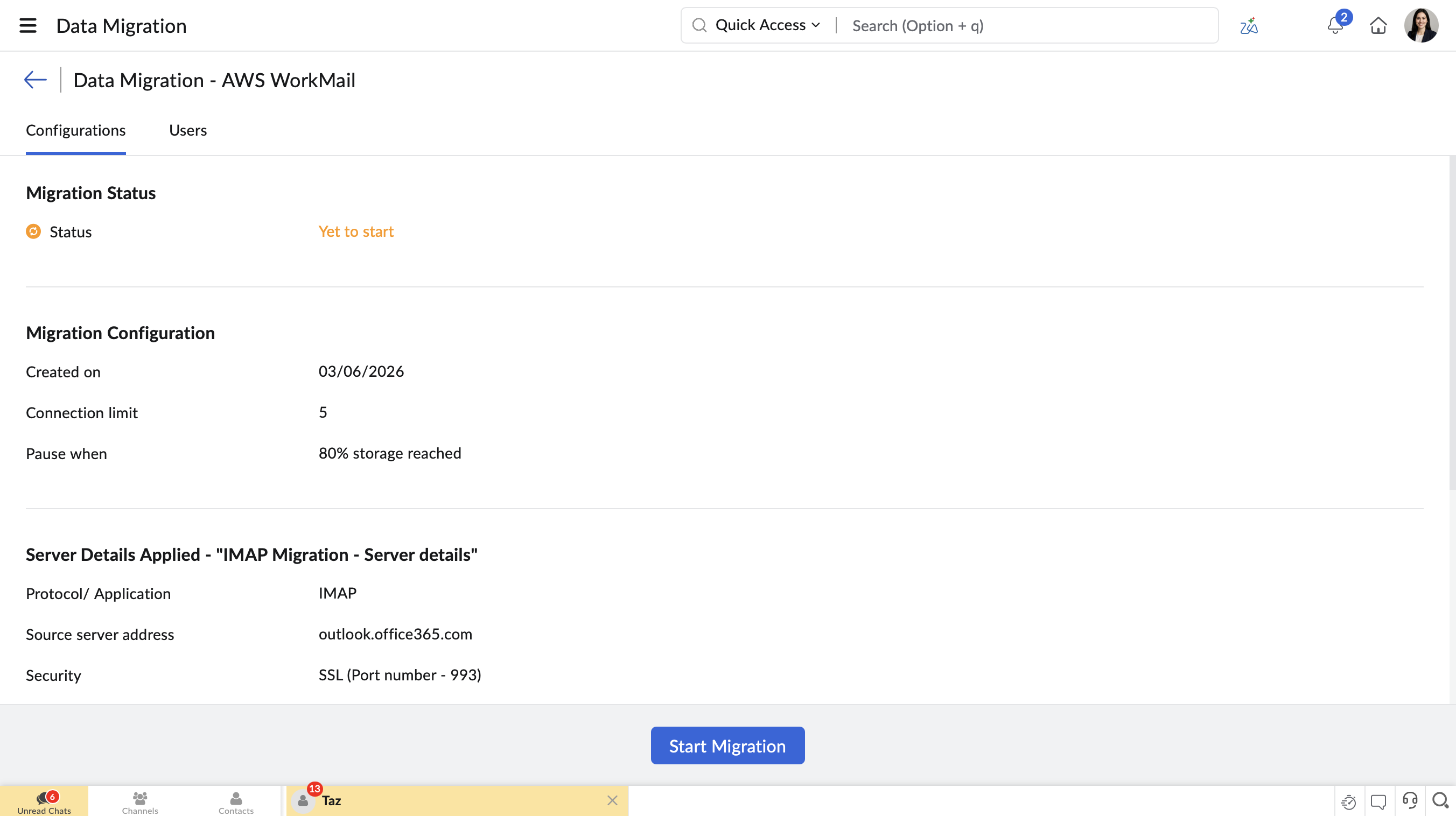This screenshot has height=816, width=1456.
Task: Click the 'Server Details Applied' heading
Action: point(251,555)
